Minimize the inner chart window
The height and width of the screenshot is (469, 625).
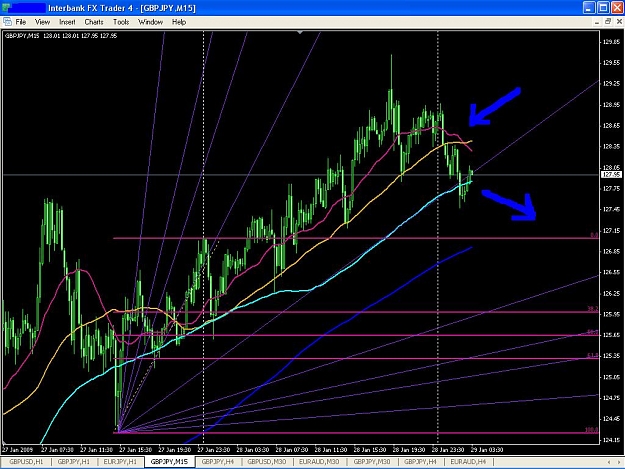pos(596,22)
